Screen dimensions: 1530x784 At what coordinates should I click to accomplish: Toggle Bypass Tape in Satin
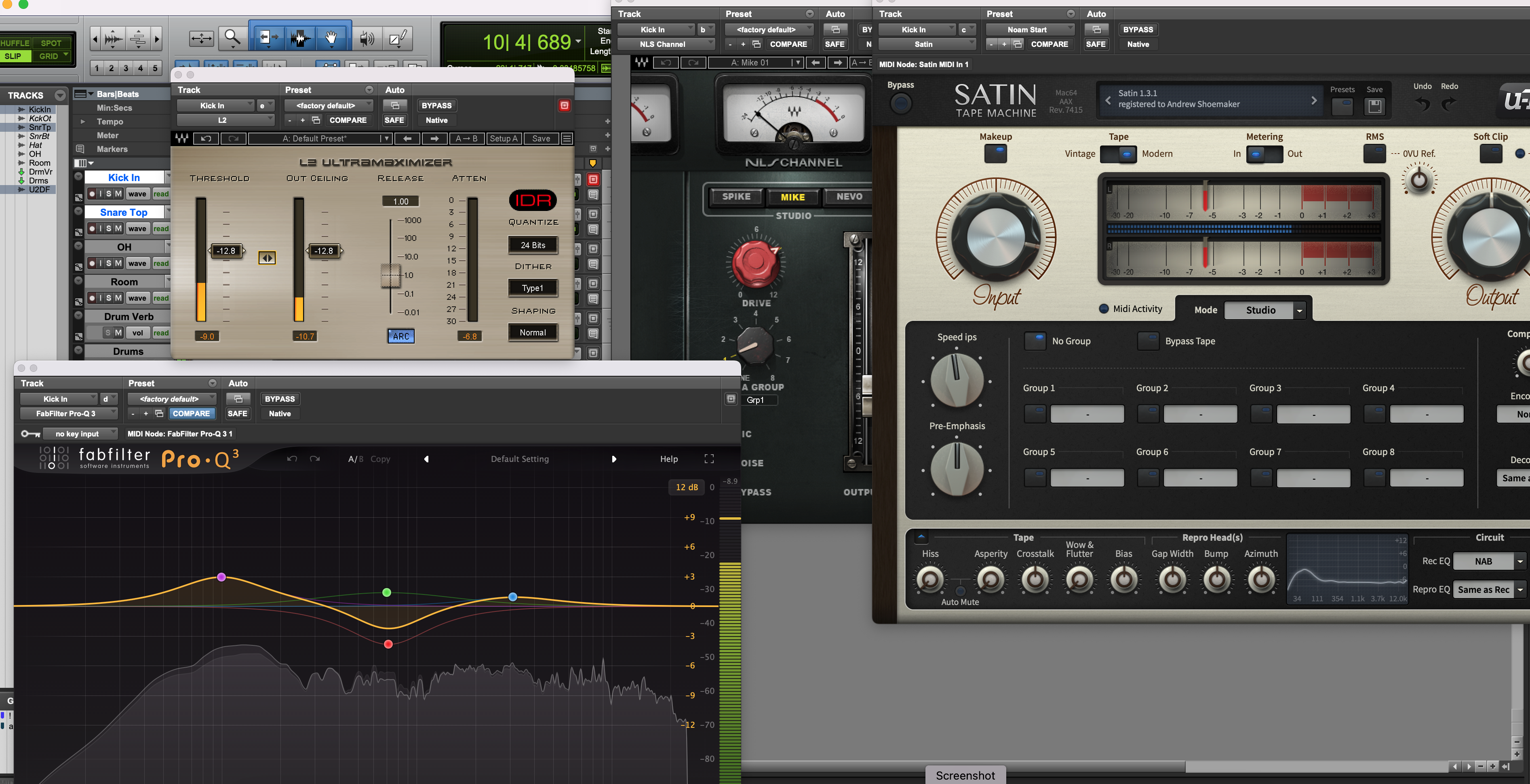click(1148, 341)
